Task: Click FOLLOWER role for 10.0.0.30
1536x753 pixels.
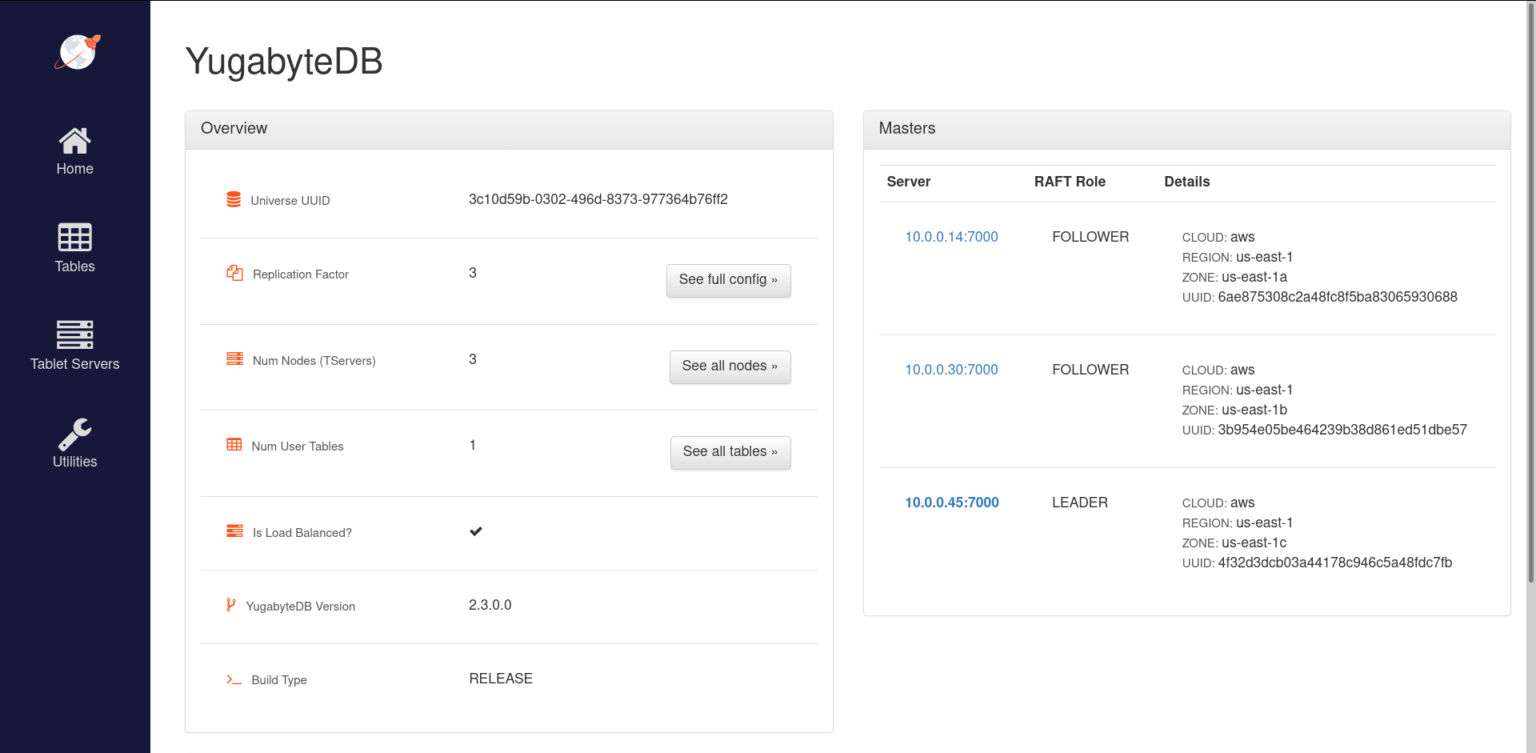Action: (x=1090, y=369)
